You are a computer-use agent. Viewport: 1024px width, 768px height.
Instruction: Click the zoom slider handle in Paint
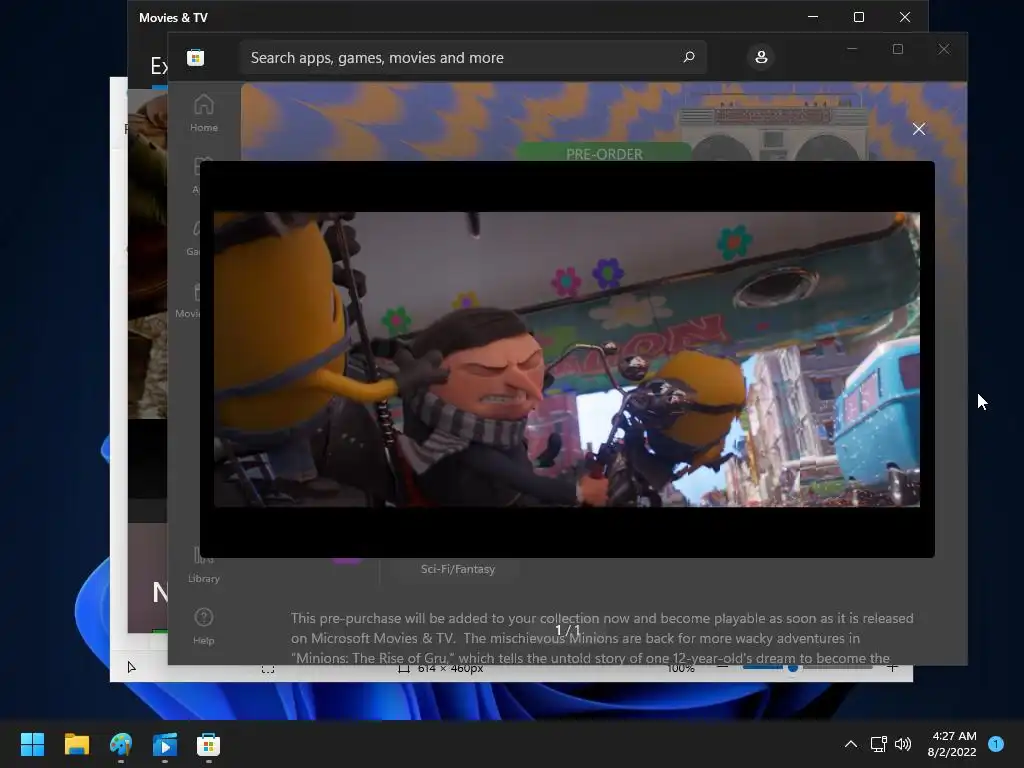793,667
